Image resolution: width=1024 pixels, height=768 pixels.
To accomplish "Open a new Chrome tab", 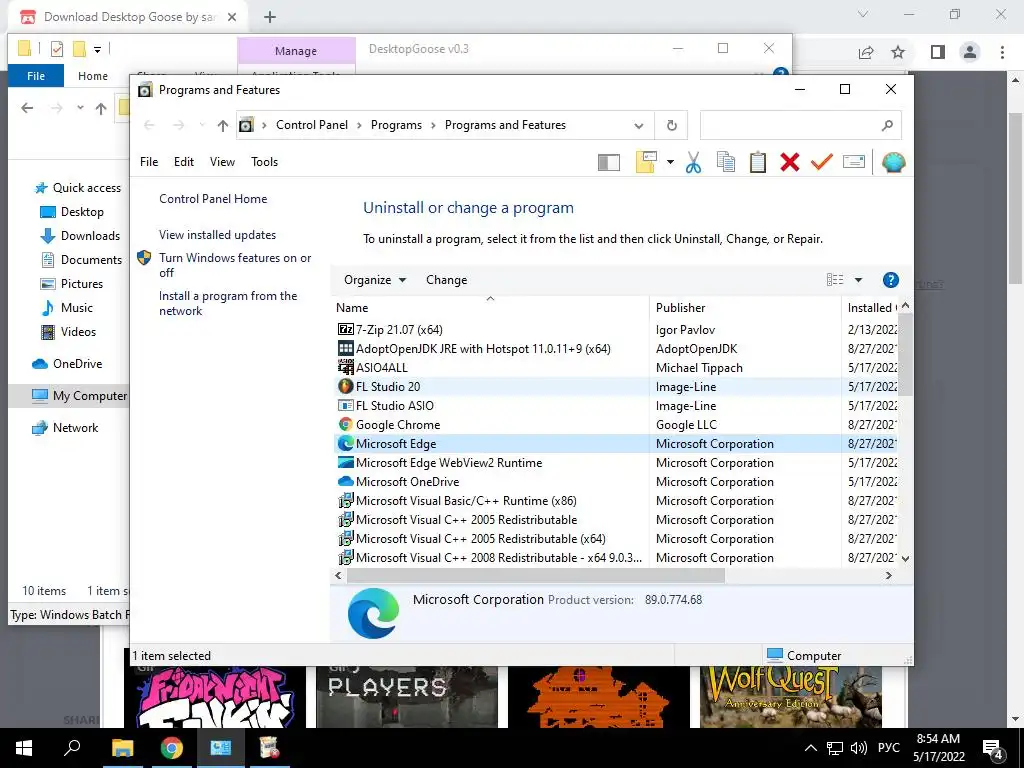I will tap(270, 18).
